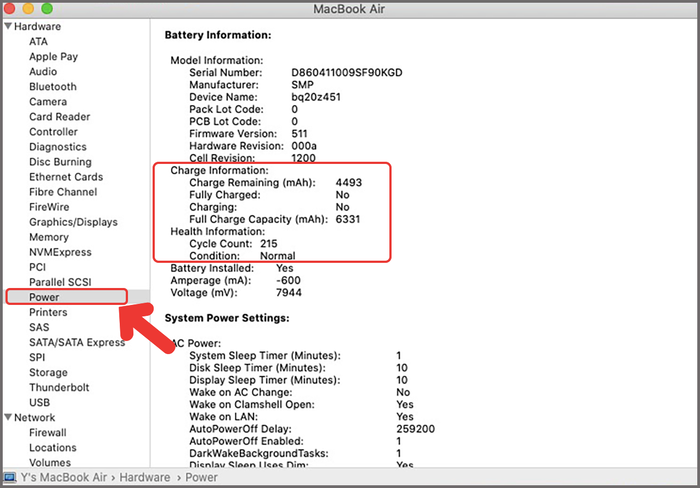Open the Audio hardware section
The image size is (700, 488).
pyautogui.click(x=43, y=71)
